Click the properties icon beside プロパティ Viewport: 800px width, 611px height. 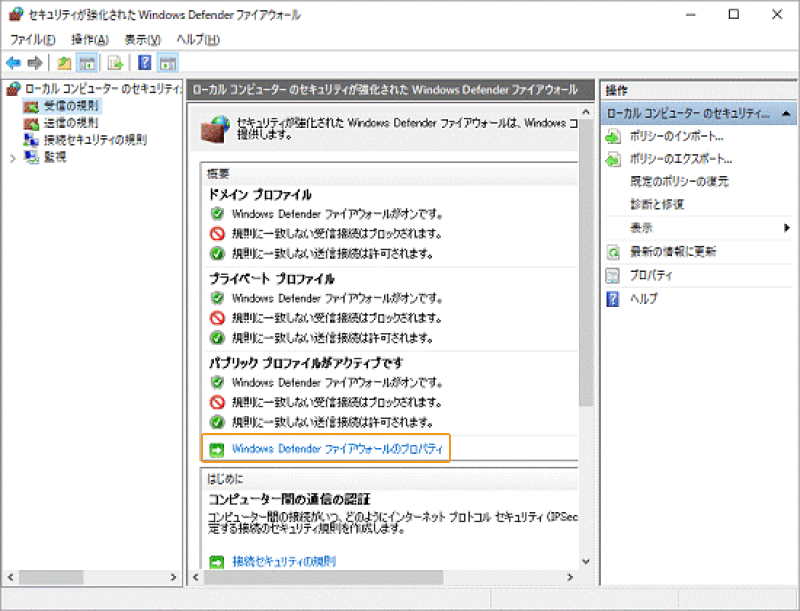click(x=612, y=276)
